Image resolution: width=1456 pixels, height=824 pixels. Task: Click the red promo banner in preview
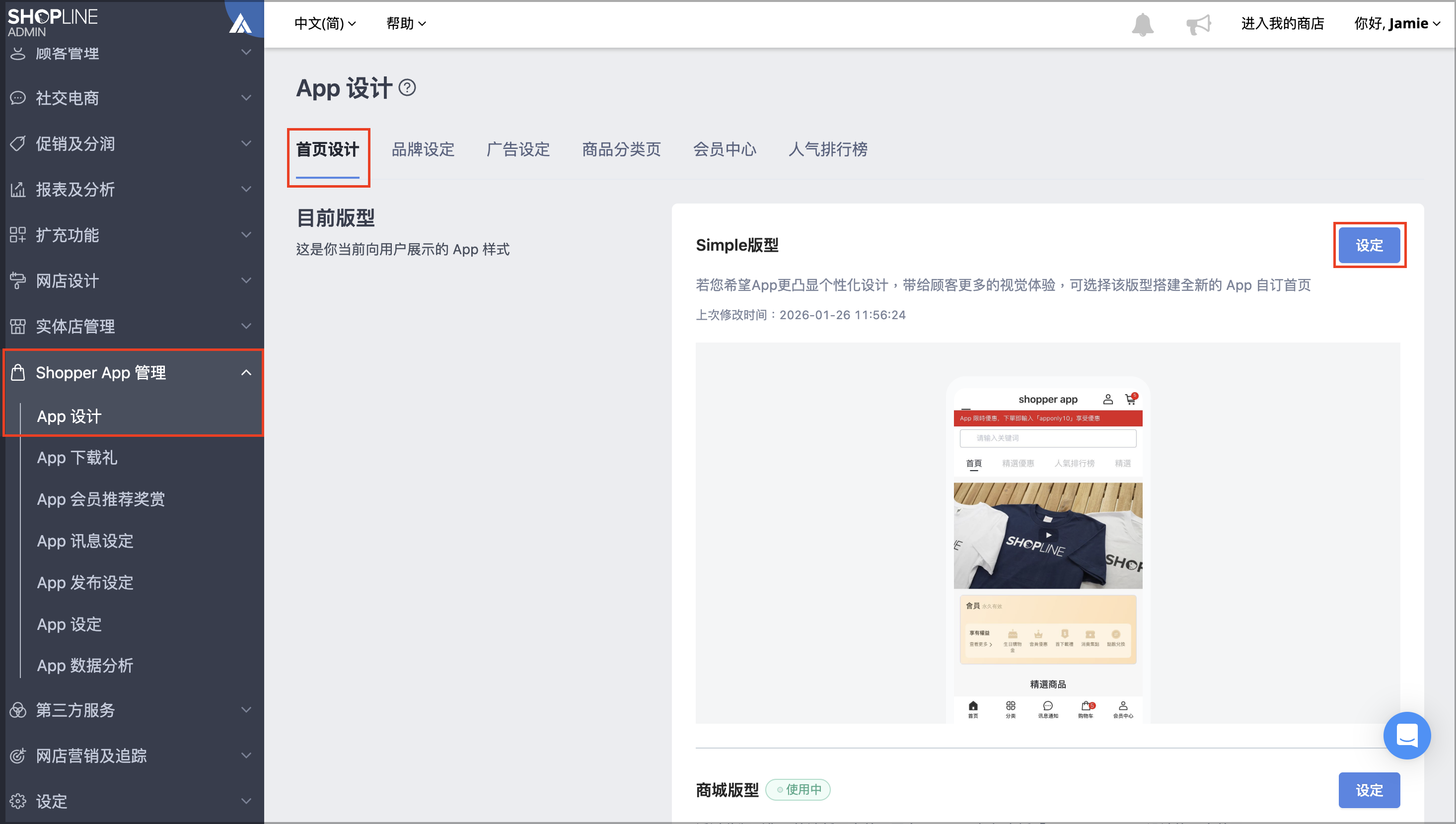pos(1048,418)
